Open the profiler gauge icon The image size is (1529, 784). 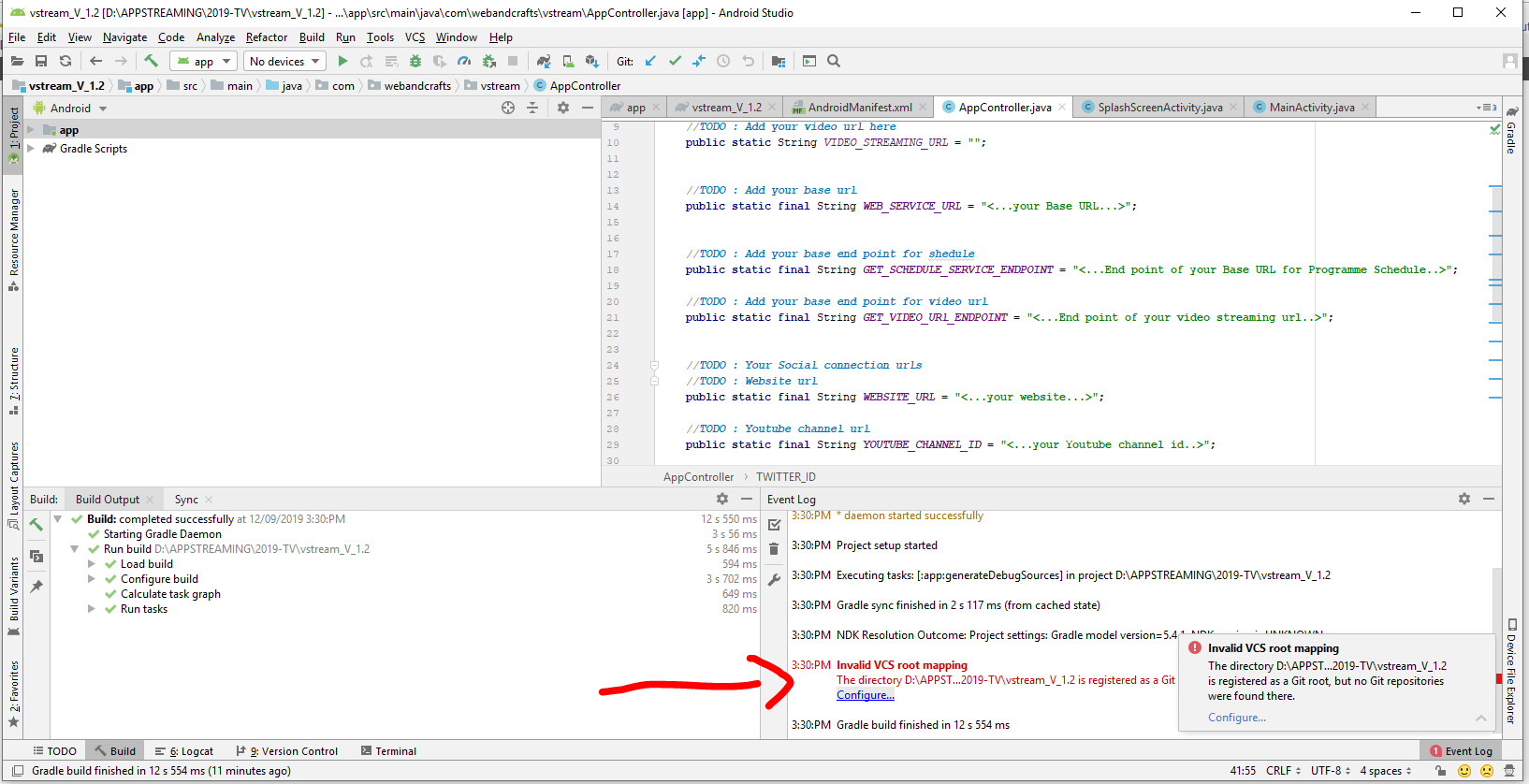[464, 61]
